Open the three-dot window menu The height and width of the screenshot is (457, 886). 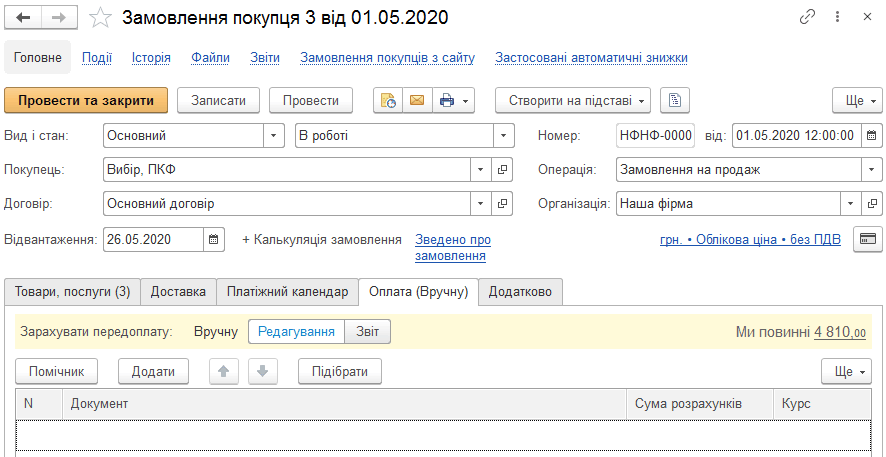click(837, 18)
